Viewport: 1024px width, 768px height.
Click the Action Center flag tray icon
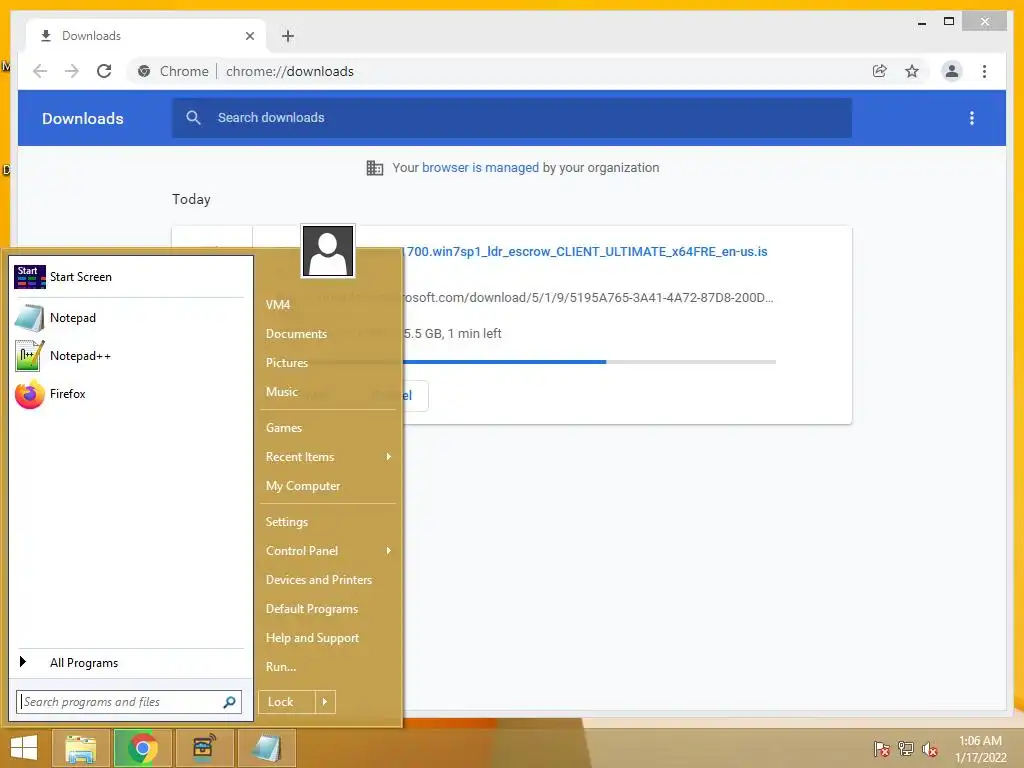[x=881, y=748]
